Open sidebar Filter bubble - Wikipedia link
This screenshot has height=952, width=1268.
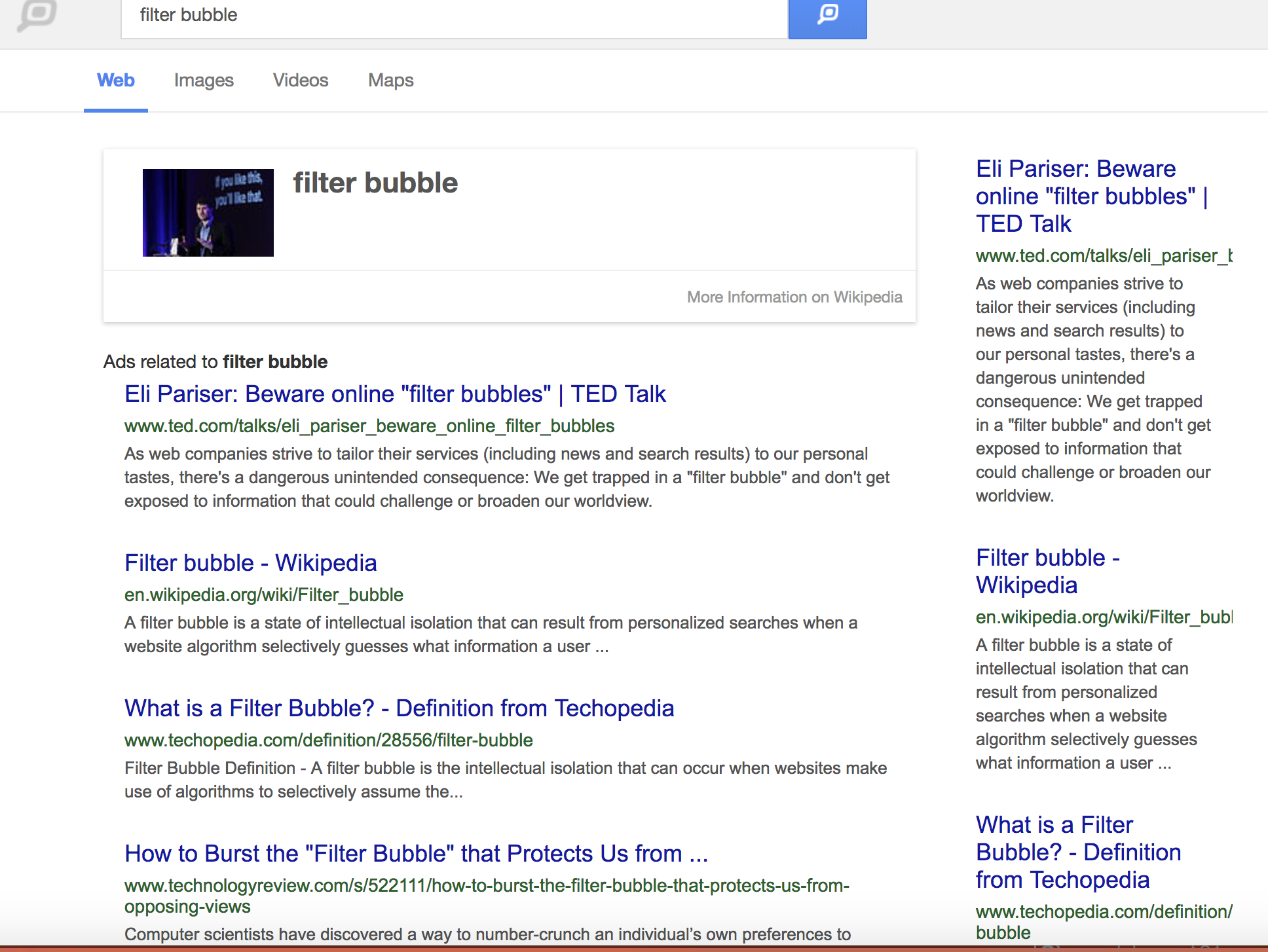[1048, 571]
